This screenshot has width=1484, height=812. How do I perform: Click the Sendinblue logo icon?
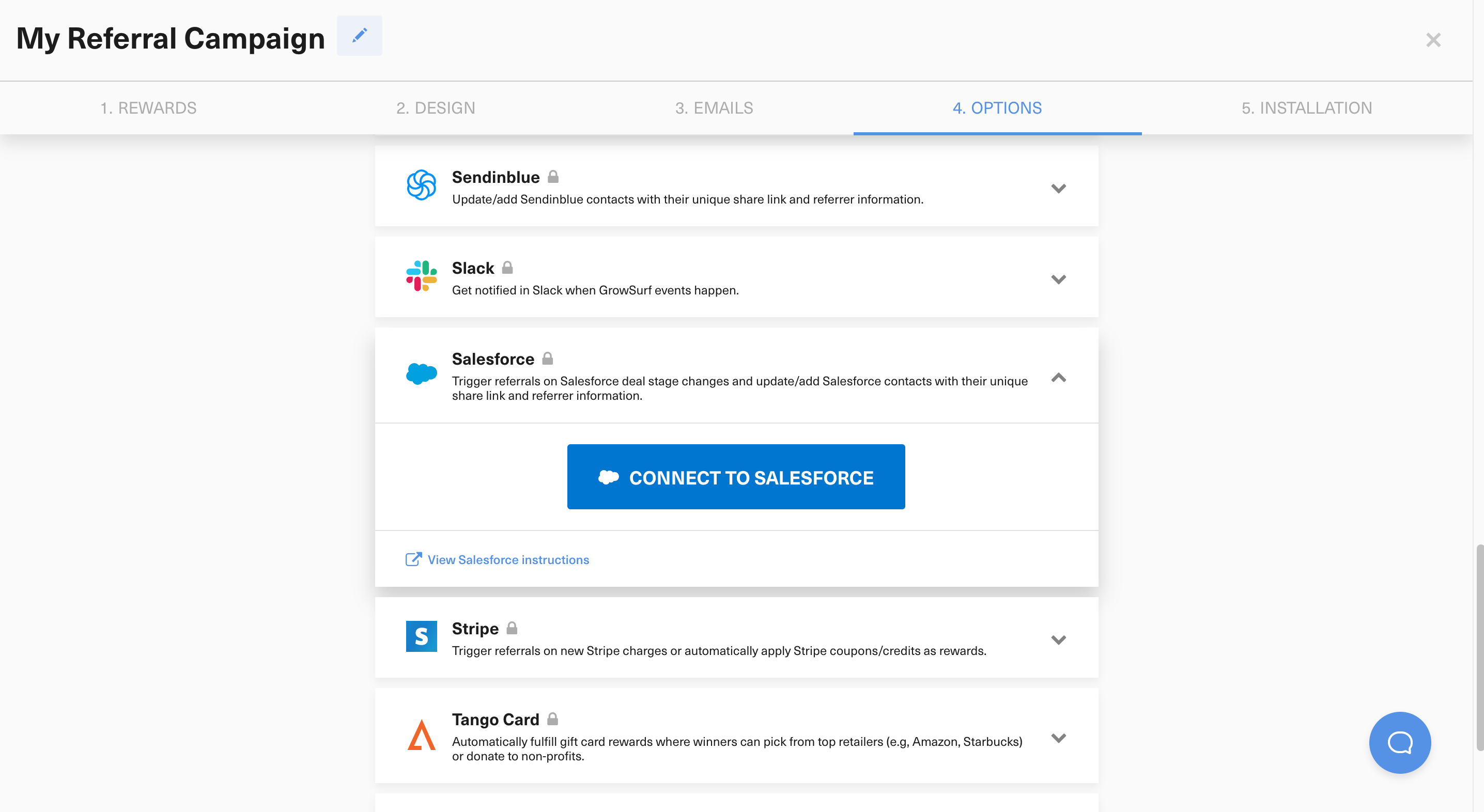pyautogui.click(x=421, y=185)
